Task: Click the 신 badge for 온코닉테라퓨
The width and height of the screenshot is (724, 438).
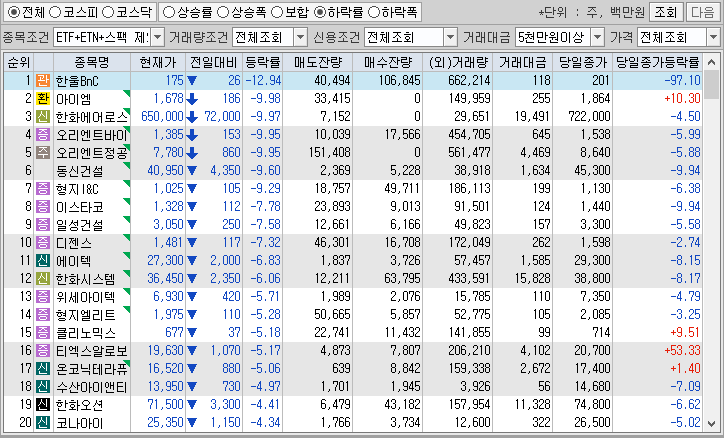Action: [x=43, y=369]
